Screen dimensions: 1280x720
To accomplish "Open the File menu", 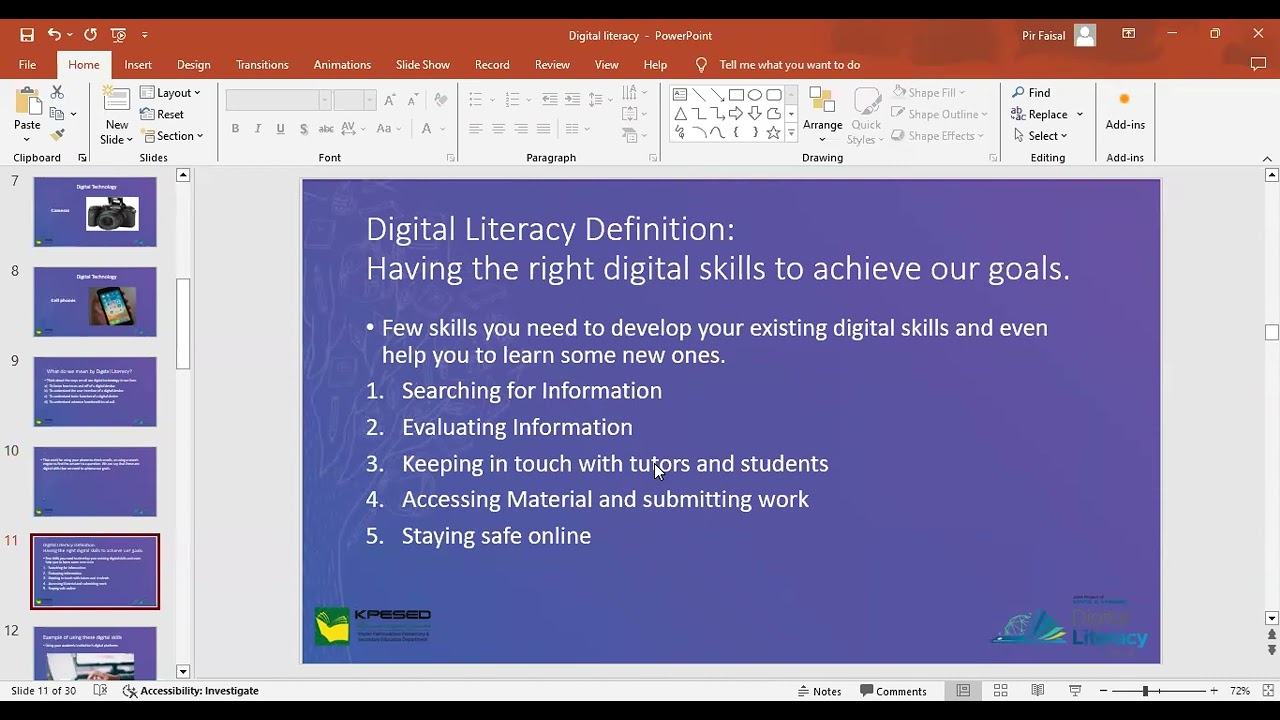I will point(27,65).
